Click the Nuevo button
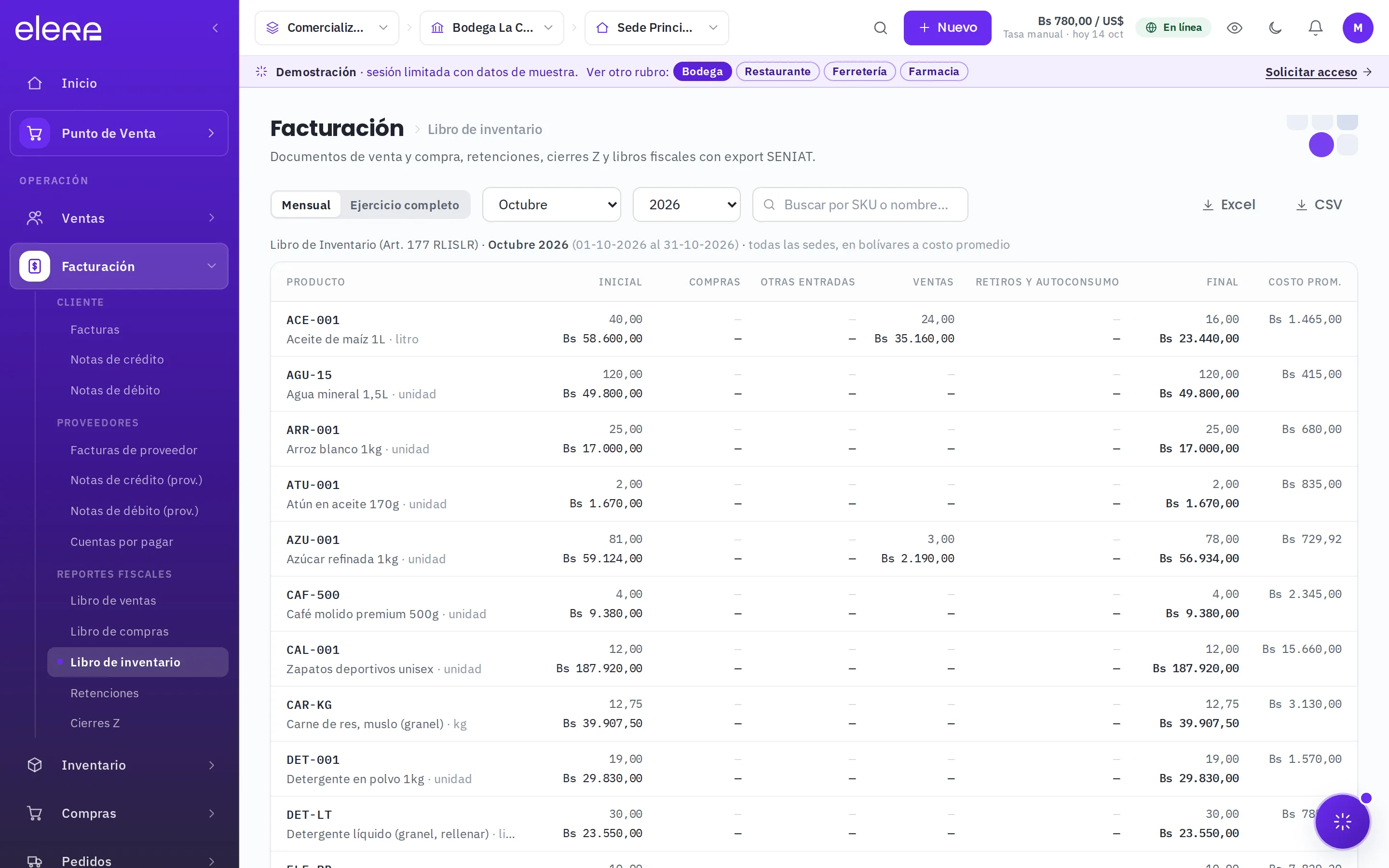 pyautogui.click(x=947, y=27)
